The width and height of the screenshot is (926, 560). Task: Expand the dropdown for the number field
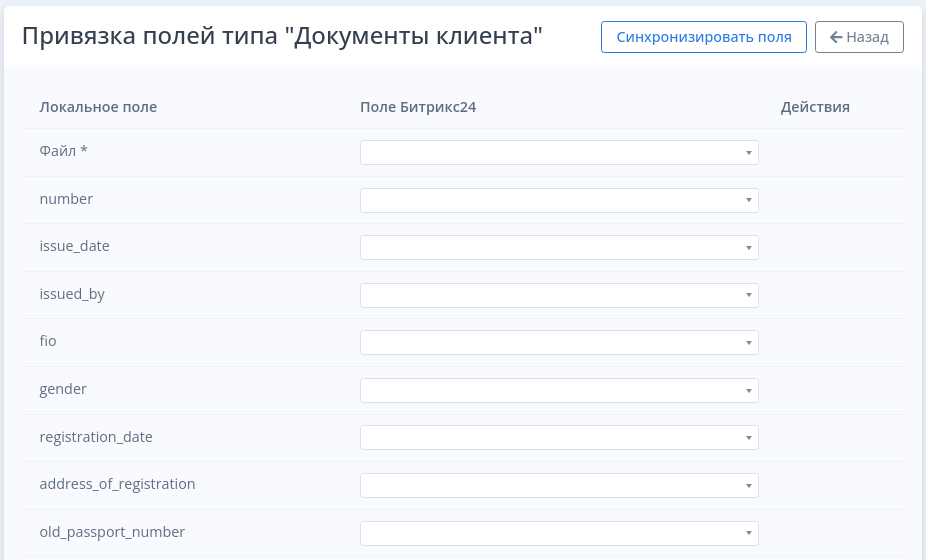[558, 200]
